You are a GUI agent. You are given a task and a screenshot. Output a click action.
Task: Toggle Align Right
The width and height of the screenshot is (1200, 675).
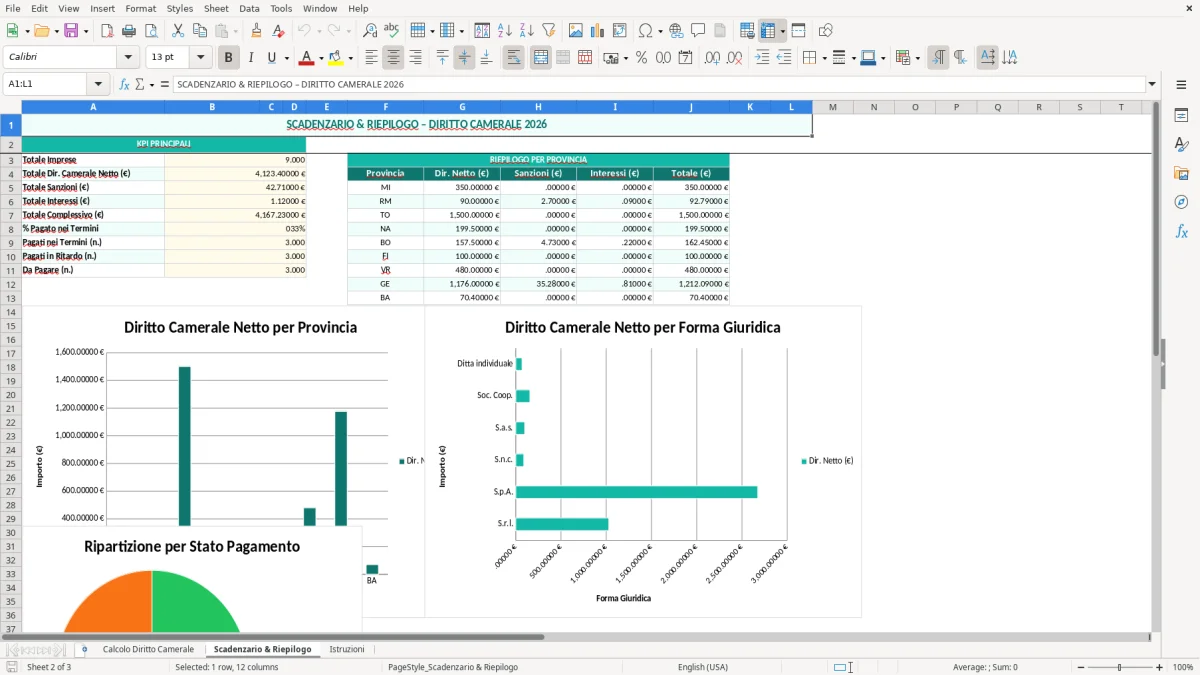(x=415, y=58)
